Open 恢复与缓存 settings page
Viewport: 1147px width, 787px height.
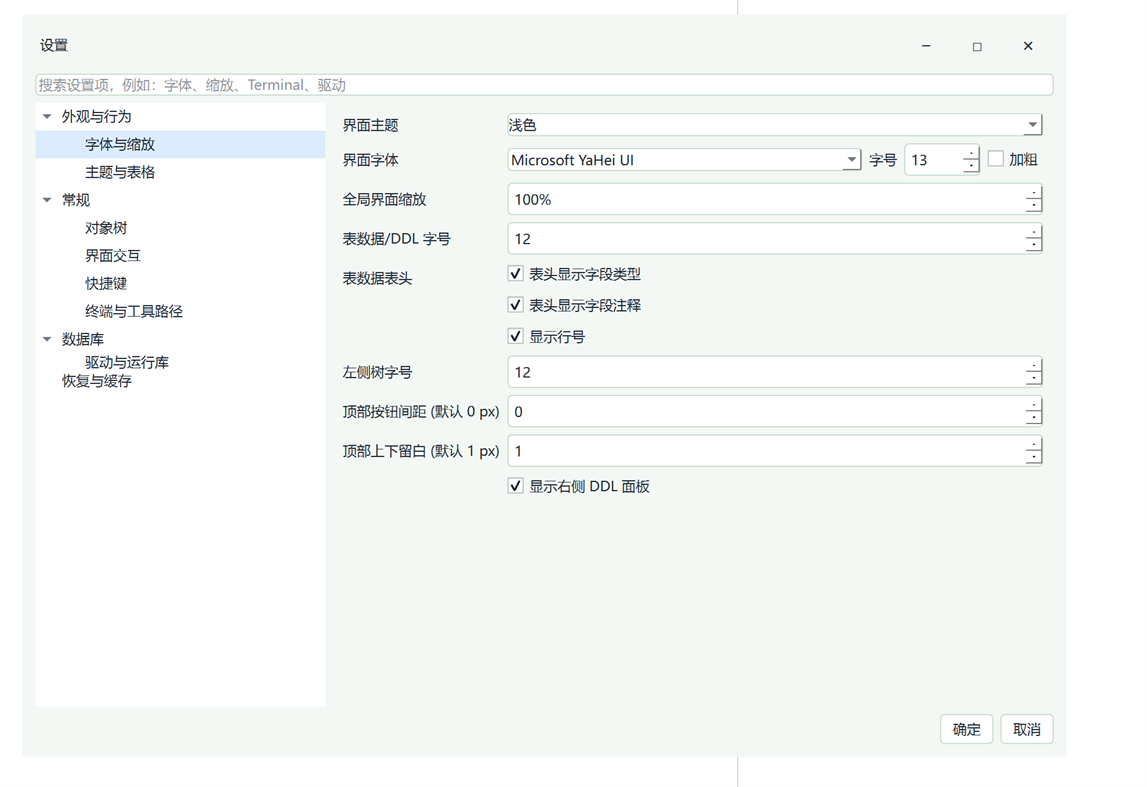tap(97, 381)
